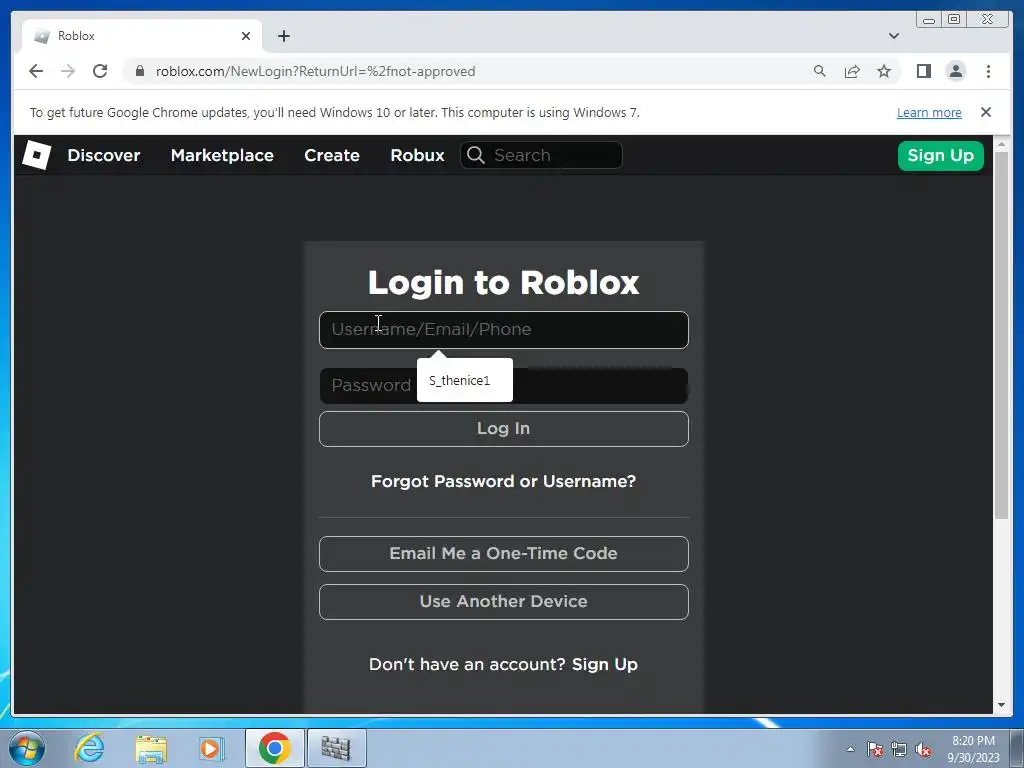Open a new tab with the plus button
Viewport: 1024px width, 768px height.
pyautogui.click(x=283, y=36)
